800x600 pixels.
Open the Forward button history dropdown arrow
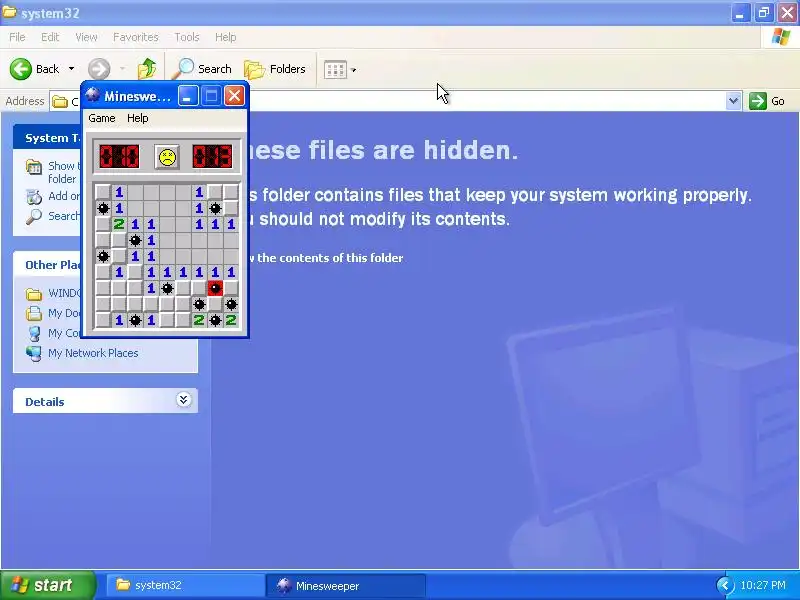pyautogui.click(x=122, y=69)
